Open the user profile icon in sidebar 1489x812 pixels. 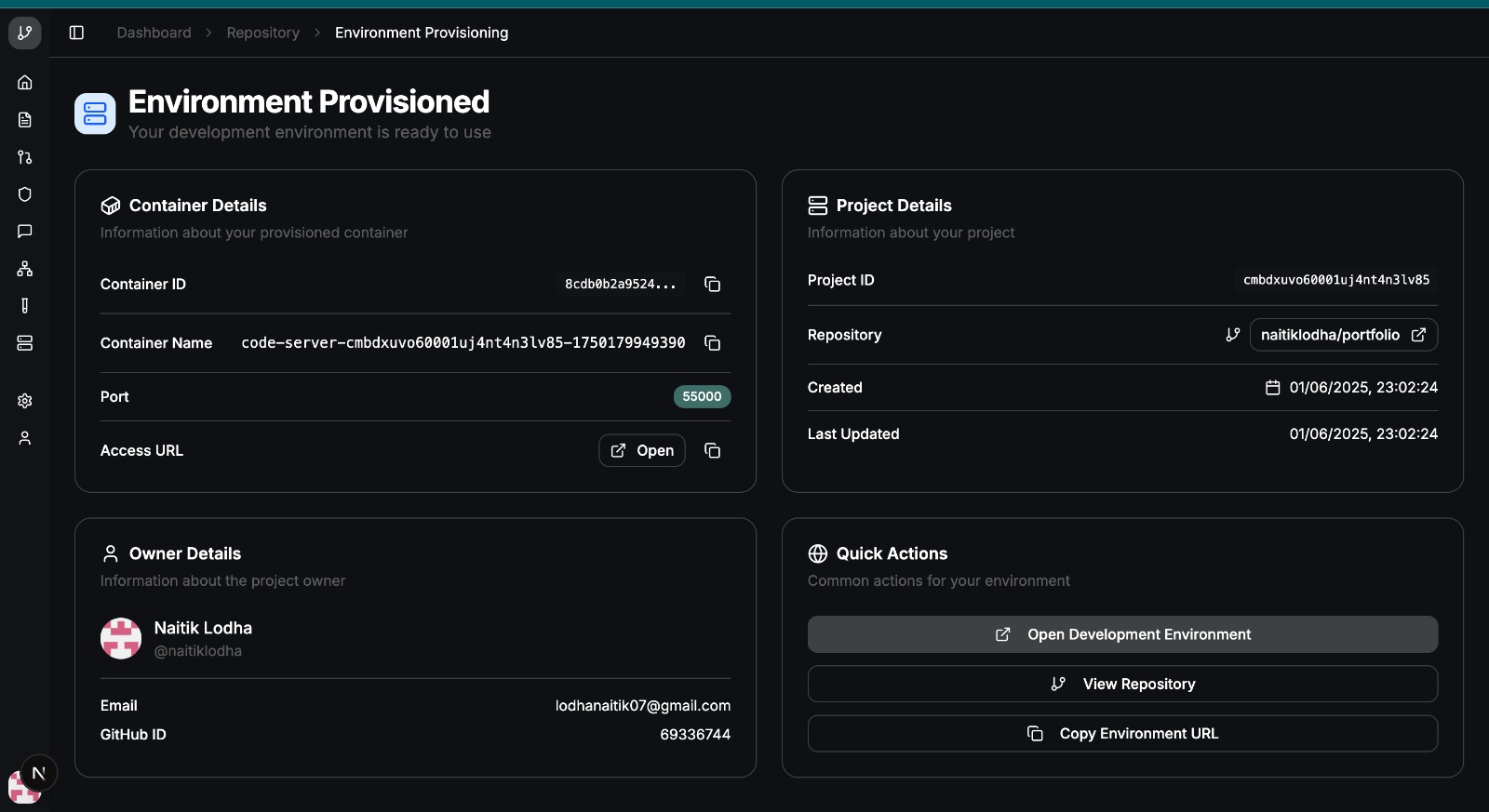tap(25, 438)
